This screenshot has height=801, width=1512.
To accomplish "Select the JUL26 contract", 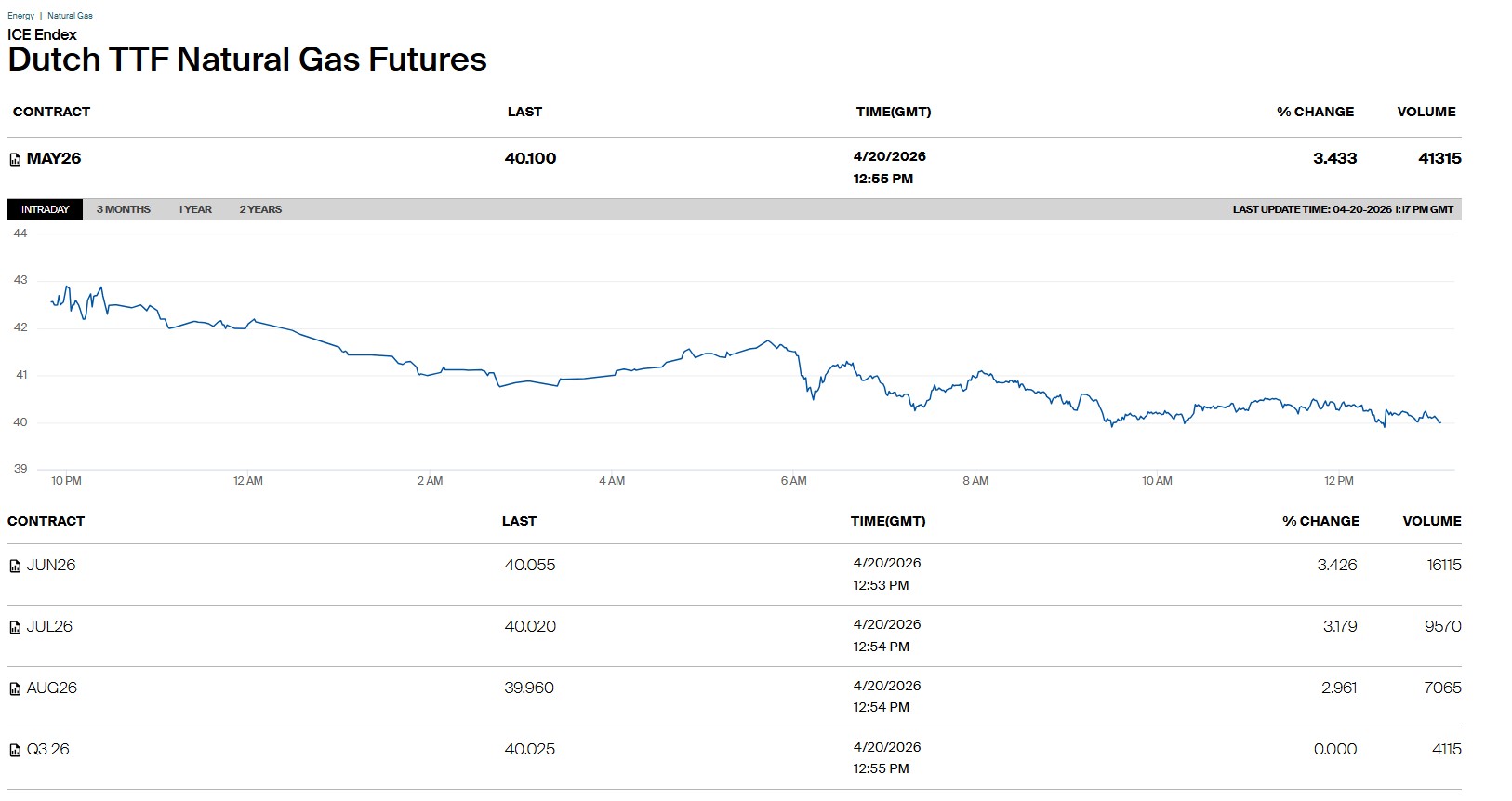I will (49, 627).
